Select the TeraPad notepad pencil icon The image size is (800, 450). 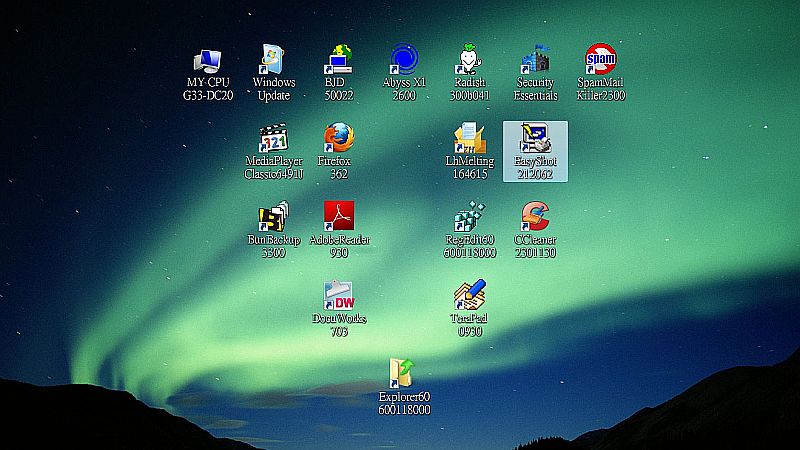(469, 296)
